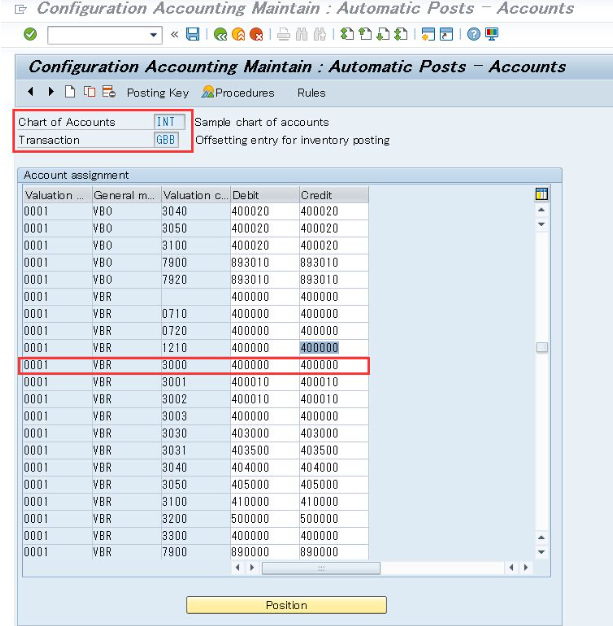Click the Create New Session icon
Viewport: 613px width, 626px height.
tap(428, 34)
